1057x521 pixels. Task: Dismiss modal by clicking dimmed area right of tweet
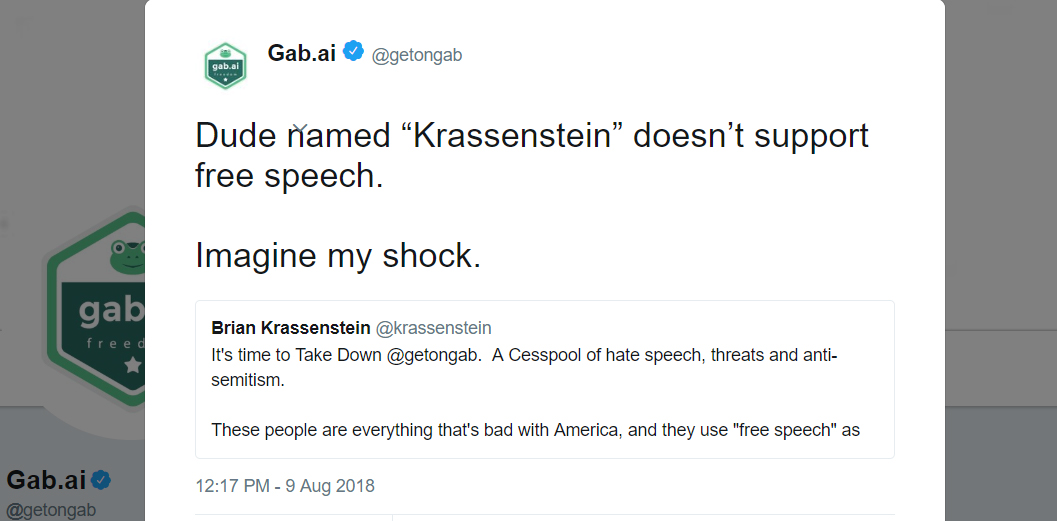point(1001,202)
